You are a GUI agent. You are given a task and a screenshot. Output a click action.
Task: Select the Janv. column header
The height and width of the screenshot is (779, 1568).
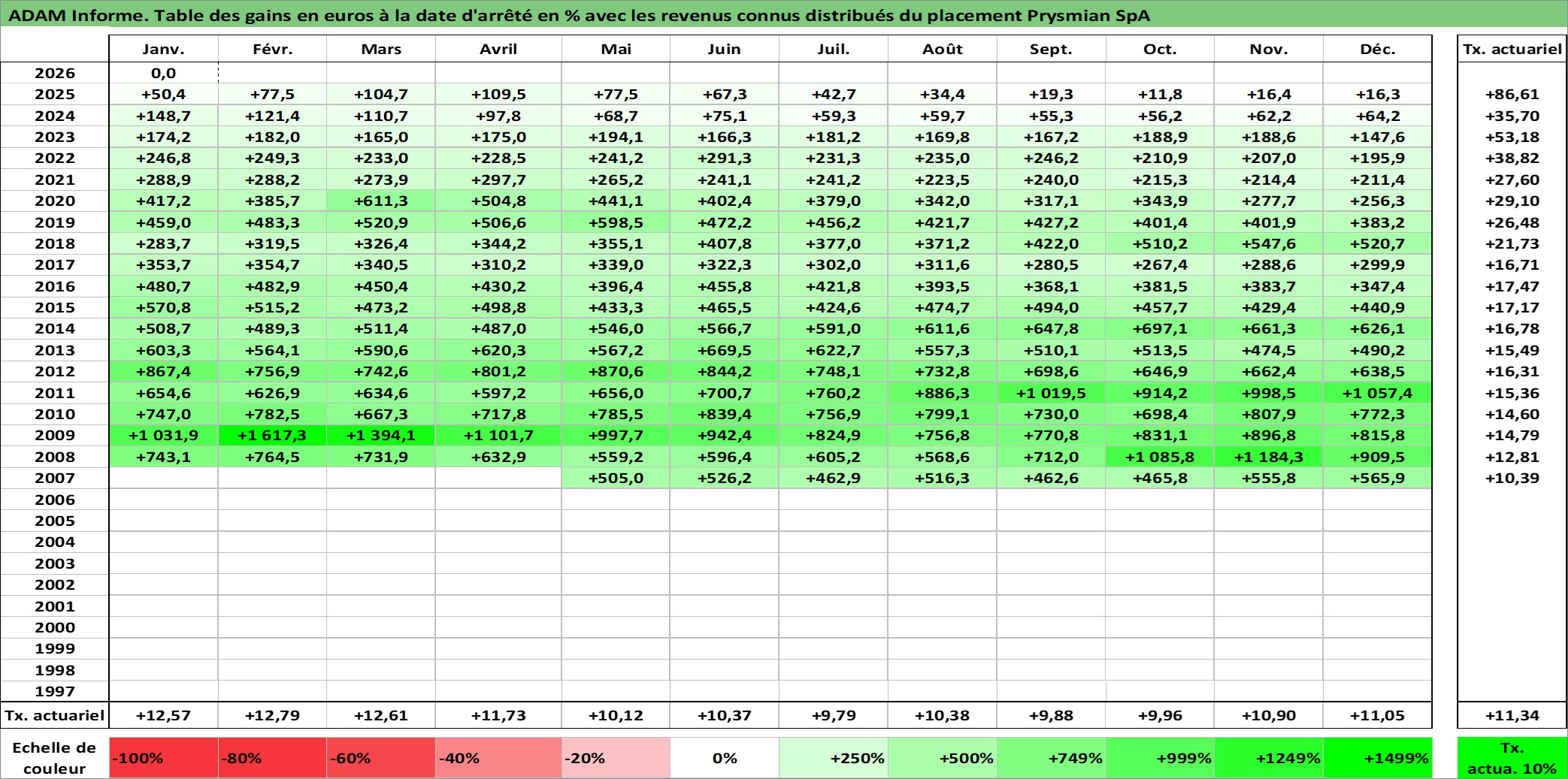coord(164,49)
